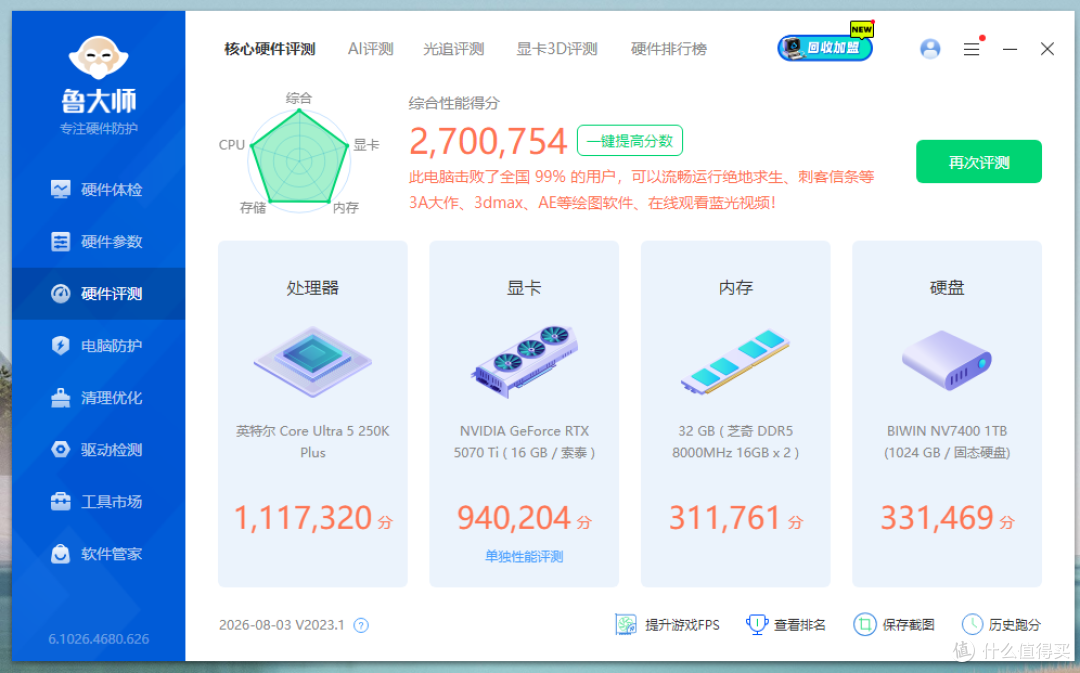Open the user account avatar icon
The height and width of the screenshot is (673, 1080).
pyautogui.click(x=930, y=49)
